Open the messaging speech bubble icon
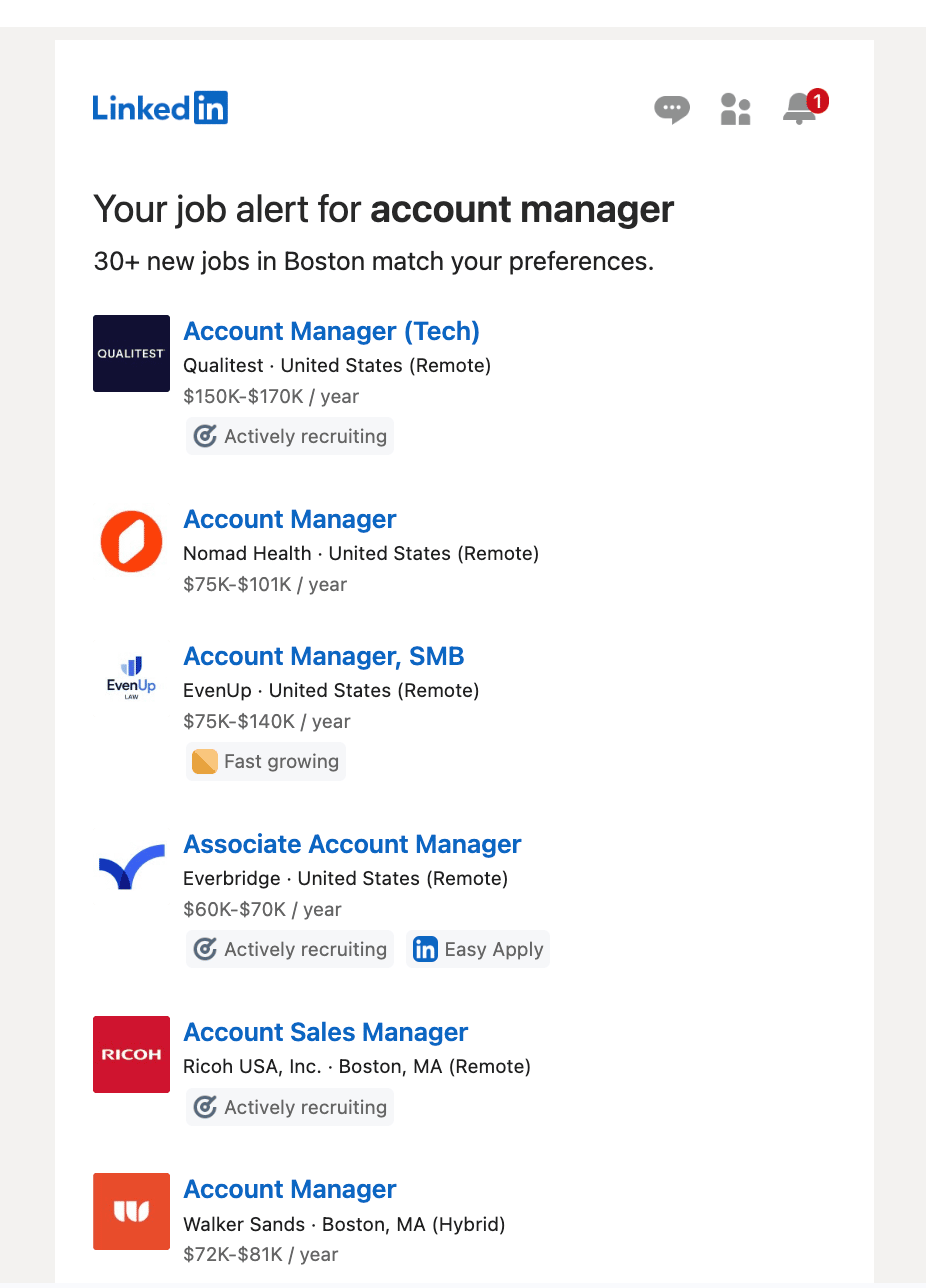926x1288 pixels. pos(671,108)
